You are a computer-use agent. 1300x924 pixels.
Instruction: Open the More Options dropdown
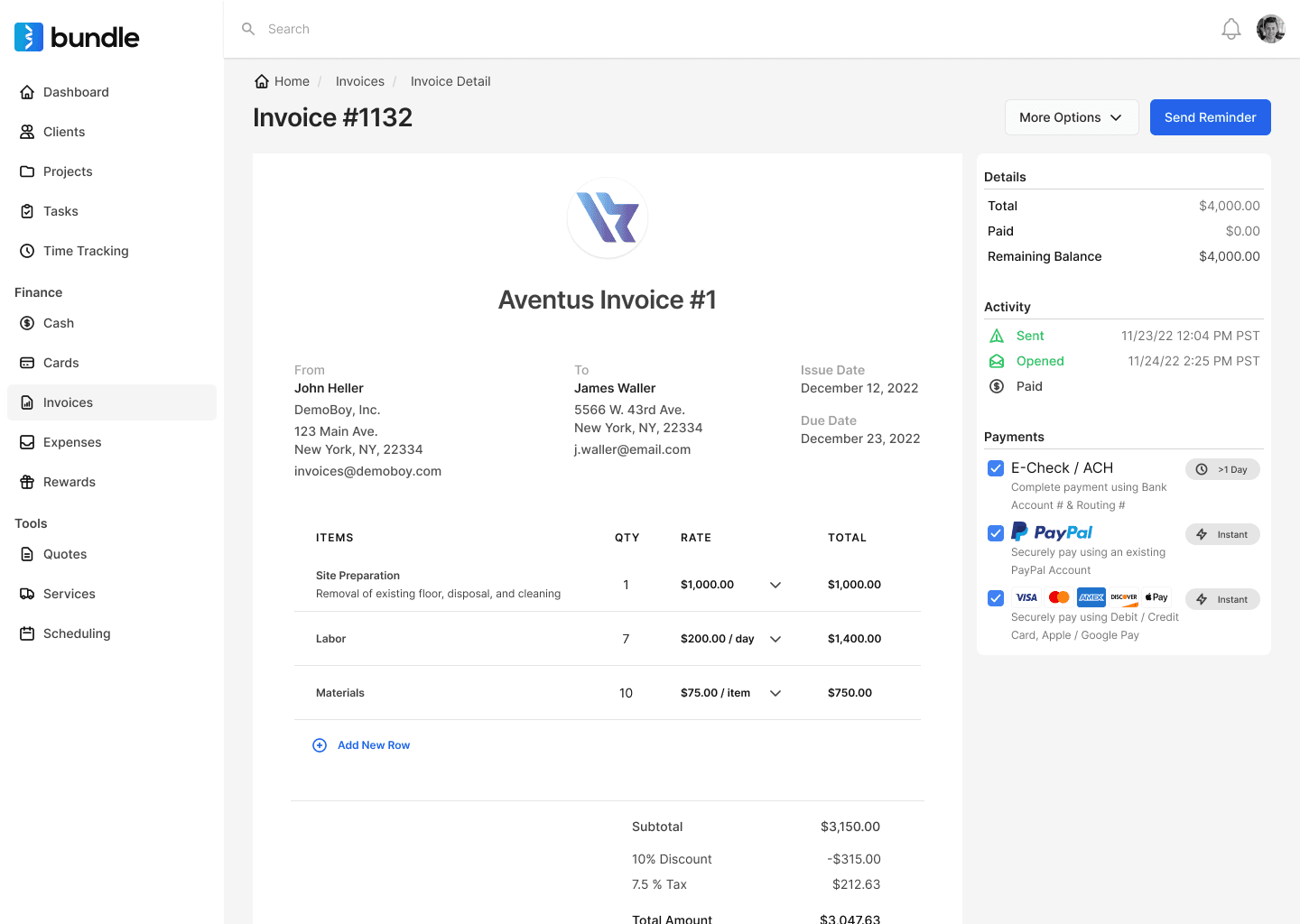(x=1071, y=117)
